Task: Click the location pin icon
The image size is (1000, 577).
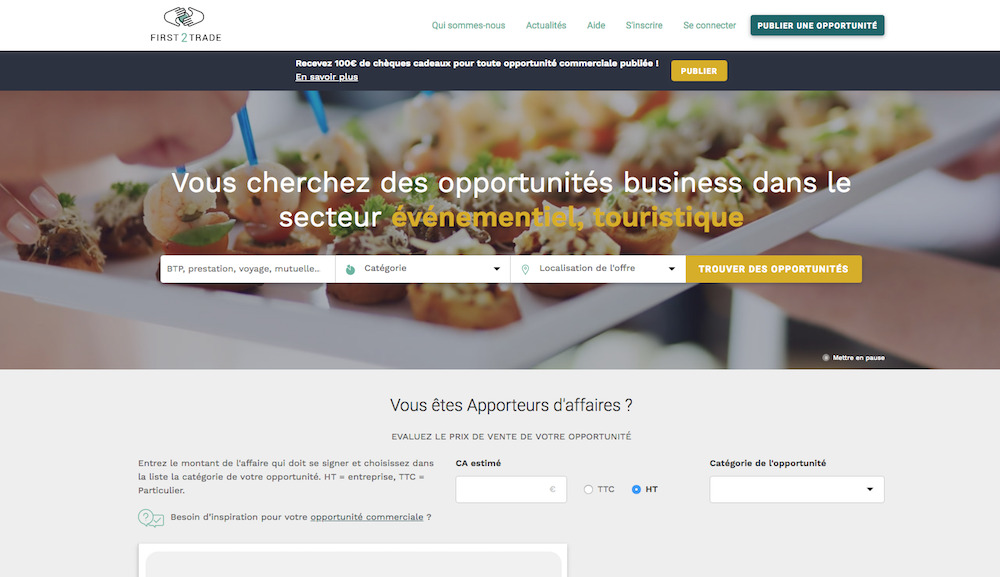Action: point(525,270)
